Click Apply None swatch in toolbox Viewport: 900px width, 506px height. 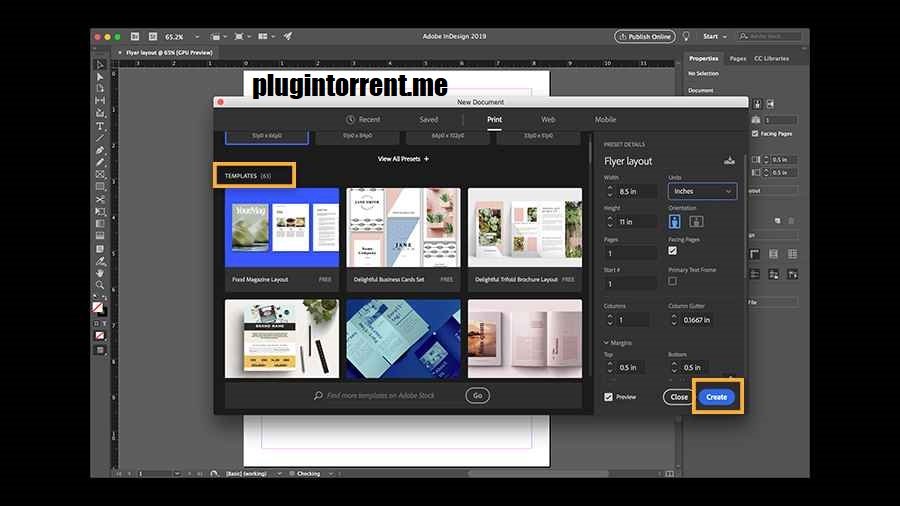(100, 336)
